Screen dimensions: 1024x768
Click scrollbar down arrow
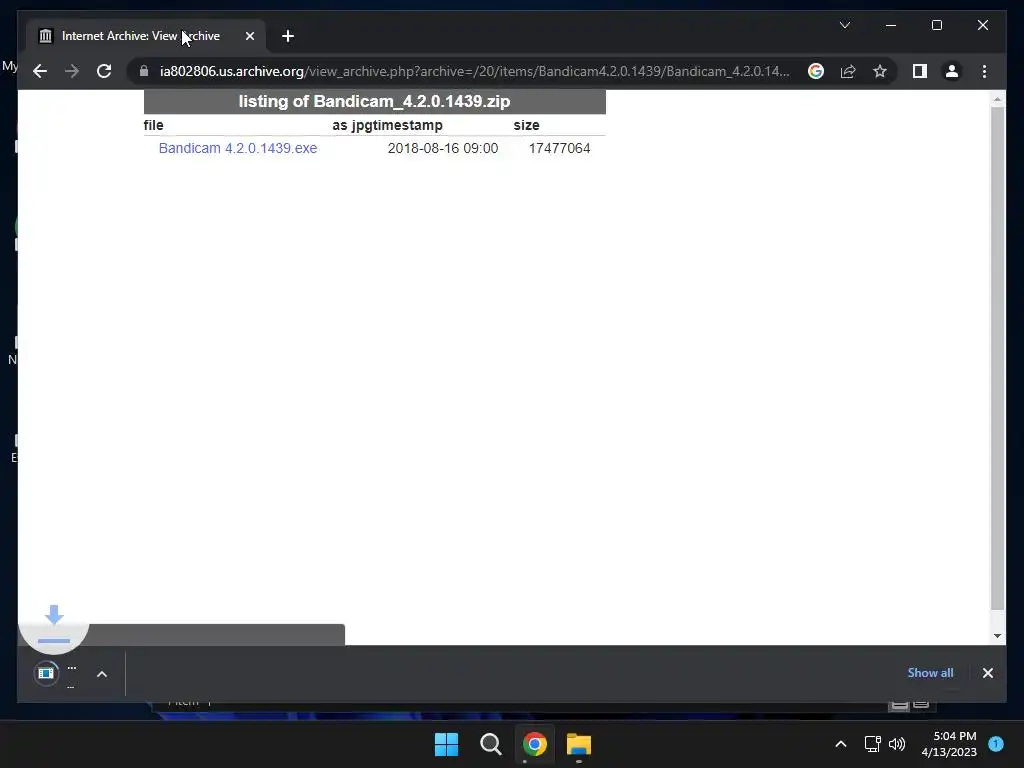pos(997,635)
